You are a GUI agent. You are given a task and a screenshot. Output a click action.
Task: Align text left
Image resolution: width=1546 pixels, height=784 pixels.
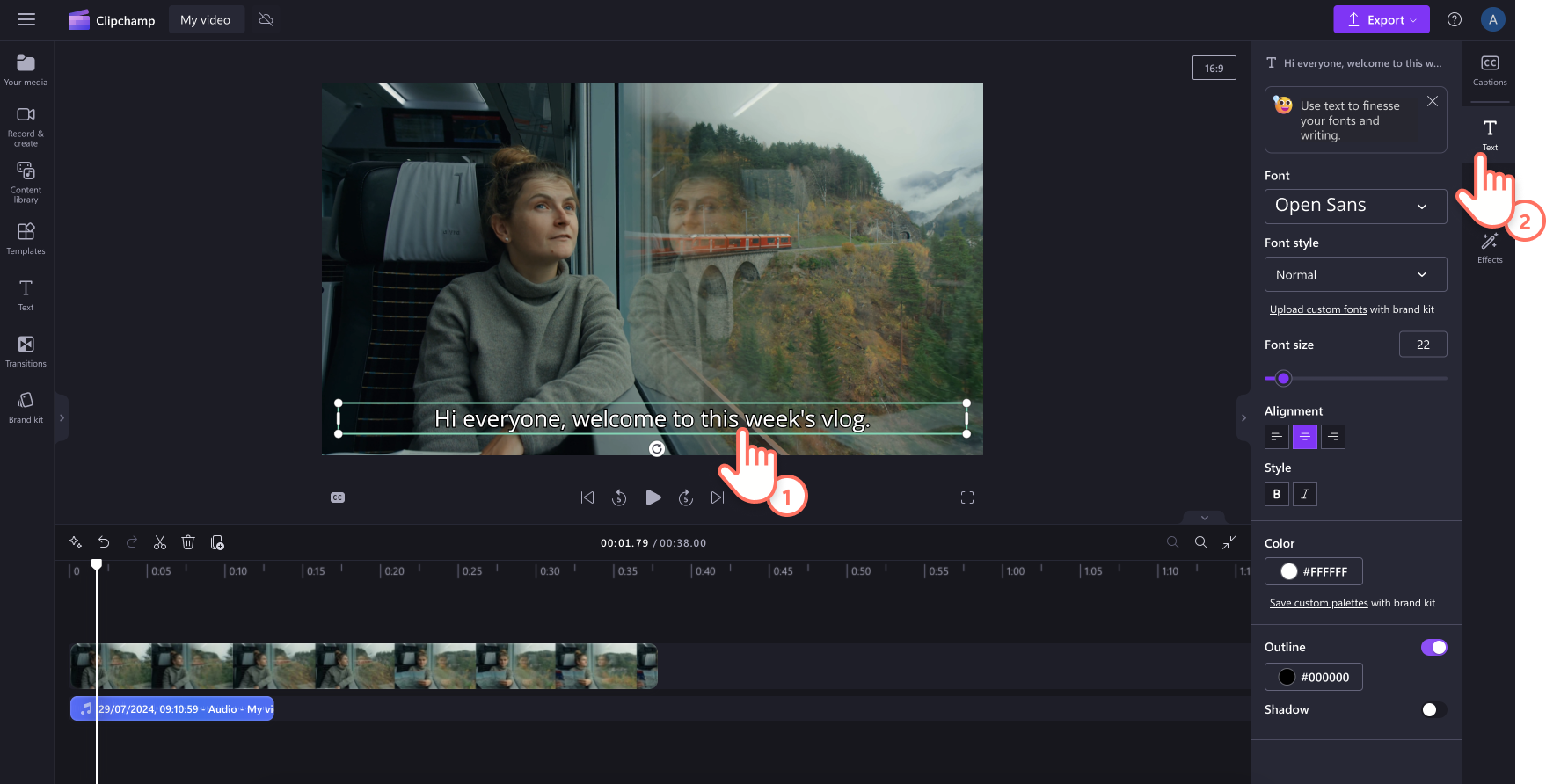1277,437
